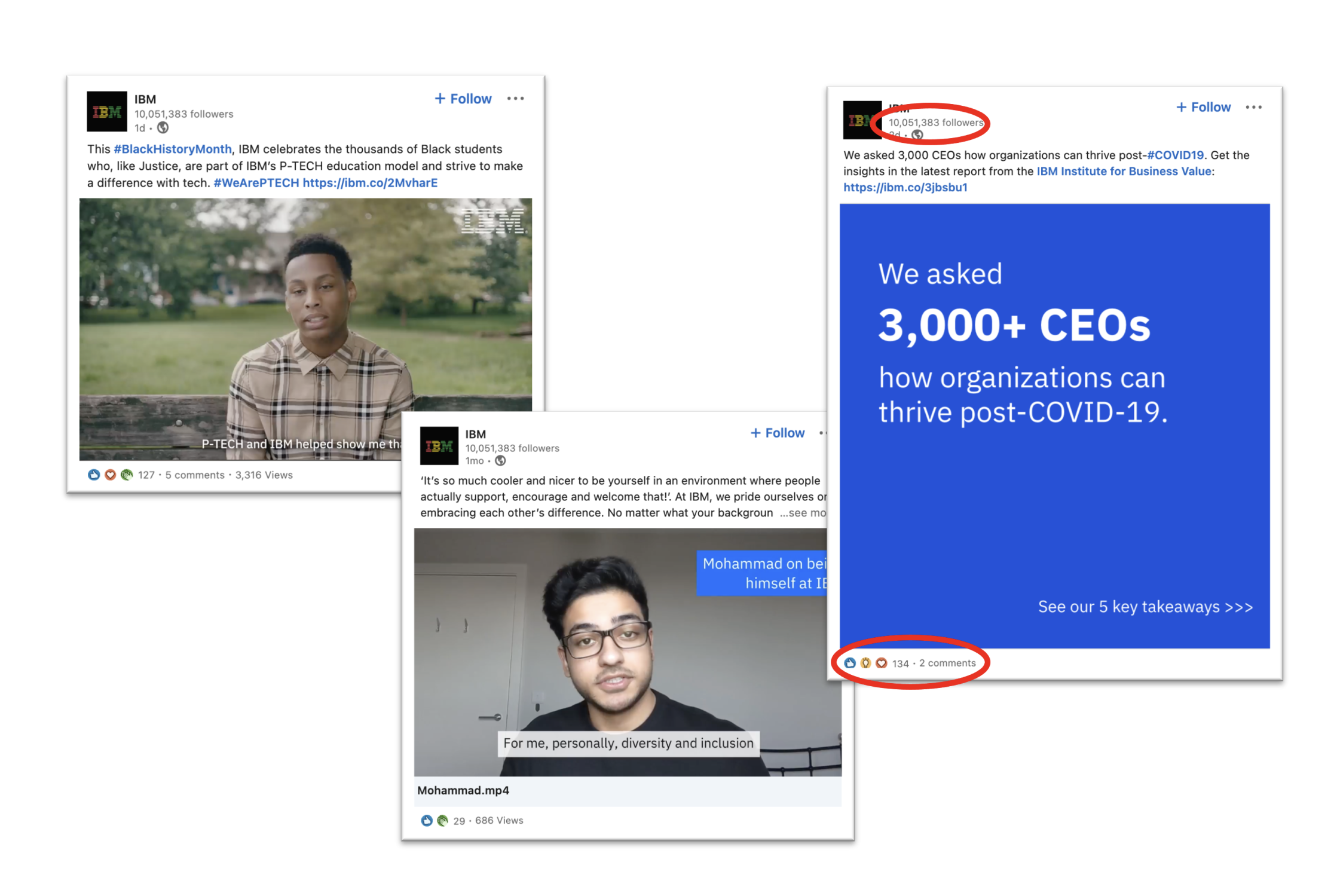1334x896 pixels.
Task: Click IBM logo in Black History Month post
Action: [107, 112]
